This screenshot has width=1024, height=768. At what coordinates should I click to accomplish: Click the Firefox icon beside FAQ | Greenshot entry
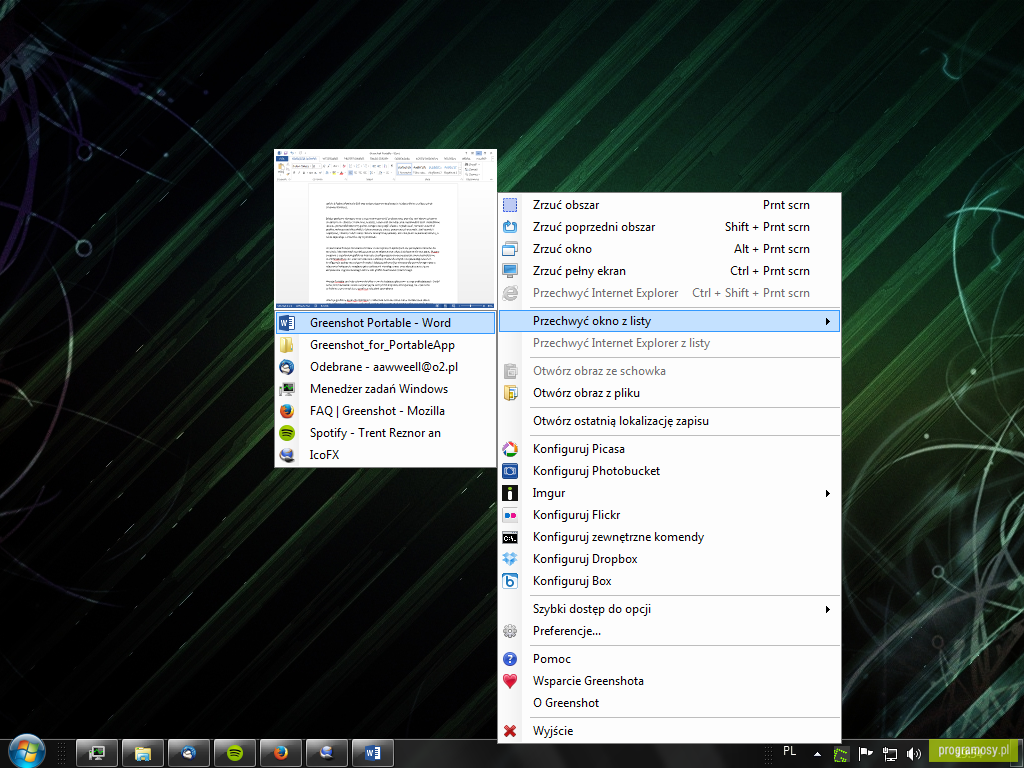coord(287,411)
